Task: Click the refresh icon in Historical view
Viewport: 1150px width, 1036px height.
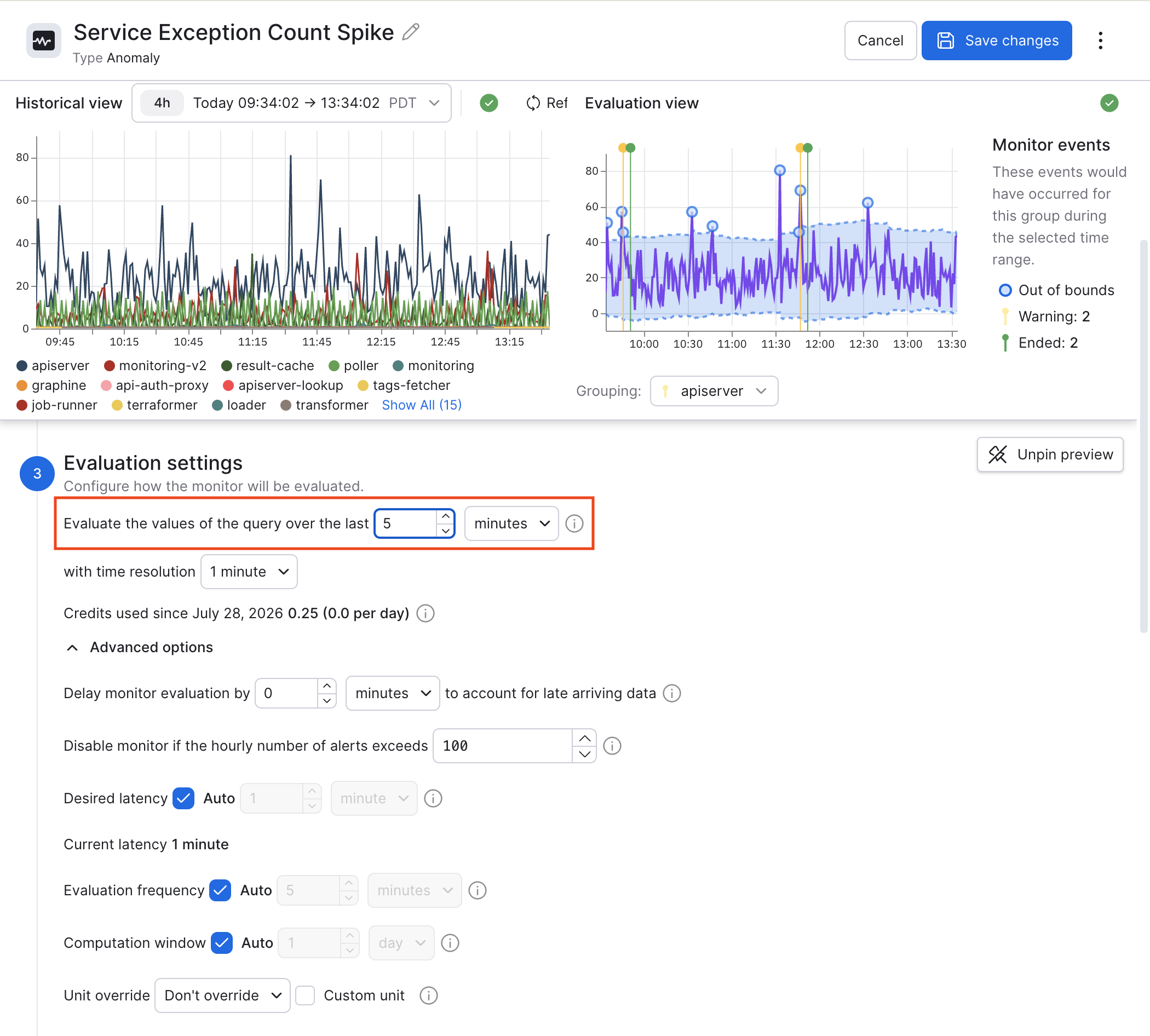Action: click(533, 103)
